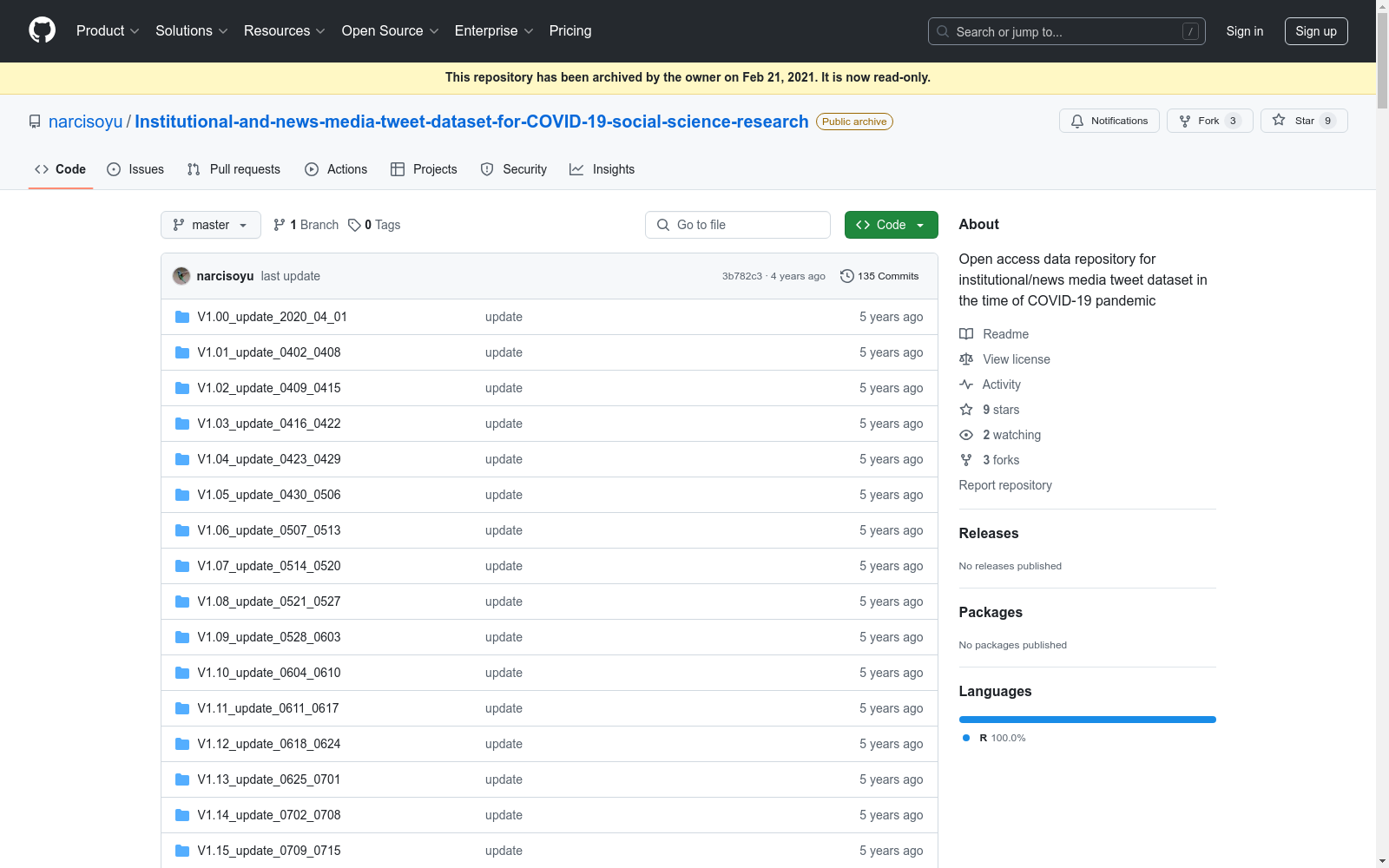Click the Notifications bell icon
Image resolution: width=1389 pixels, height=868 pixels.
(1077, 121)
